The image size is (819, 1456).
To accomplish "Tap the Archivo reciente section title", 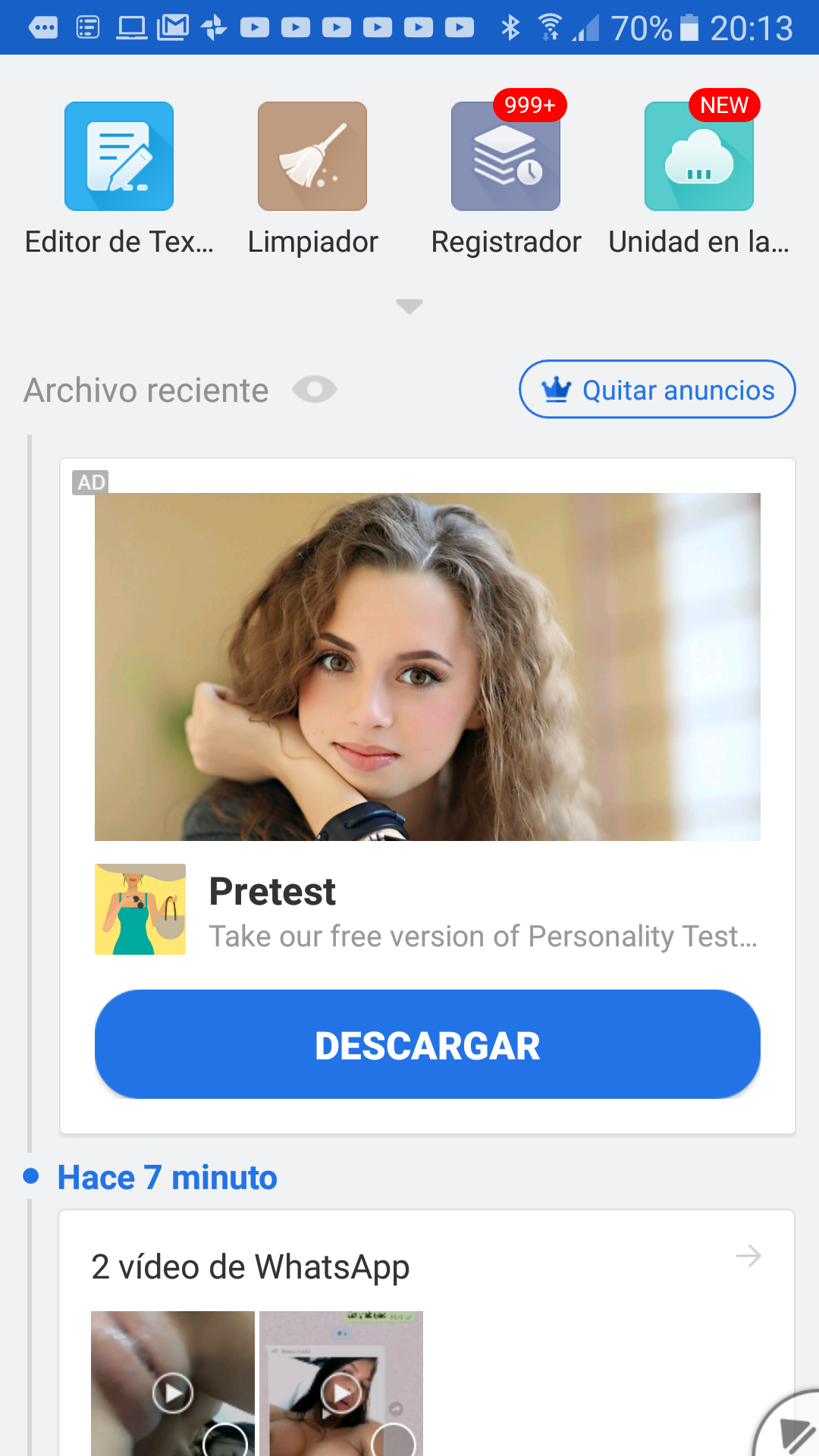I will (146, 391).
